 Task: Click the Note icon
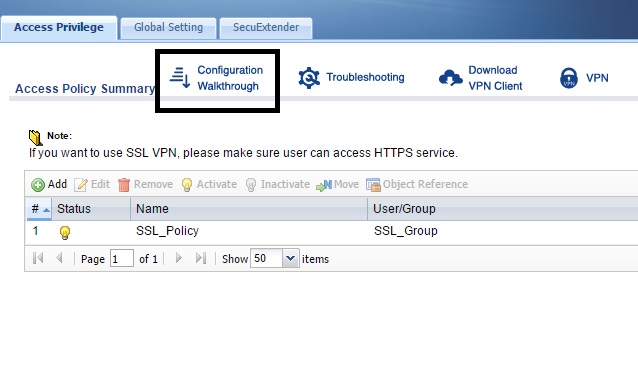point(35,138)
